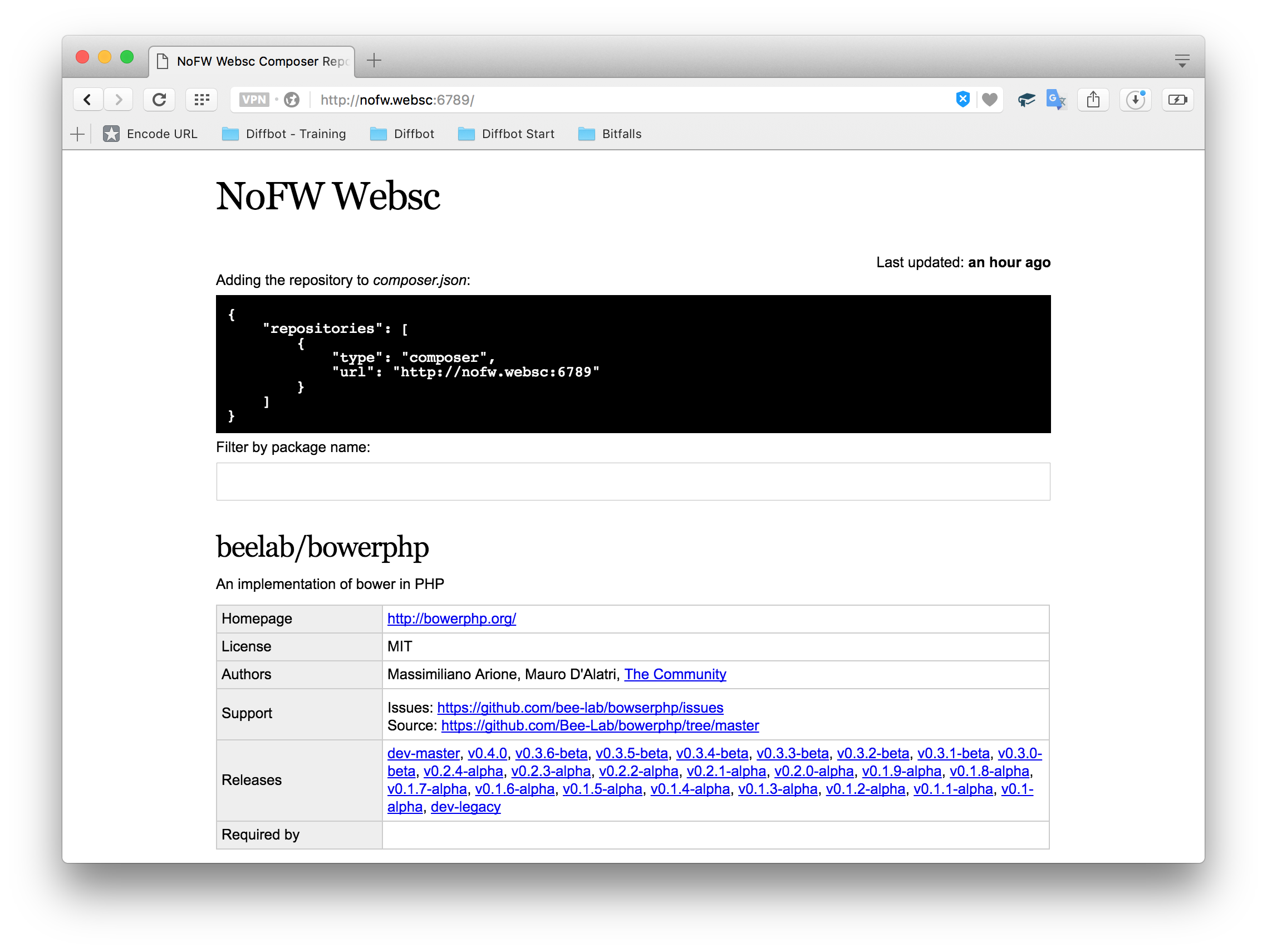Screen dimensions: 1267x952
Task: Open the v0.1.7-alpha release link
Action: pos(427,789)
